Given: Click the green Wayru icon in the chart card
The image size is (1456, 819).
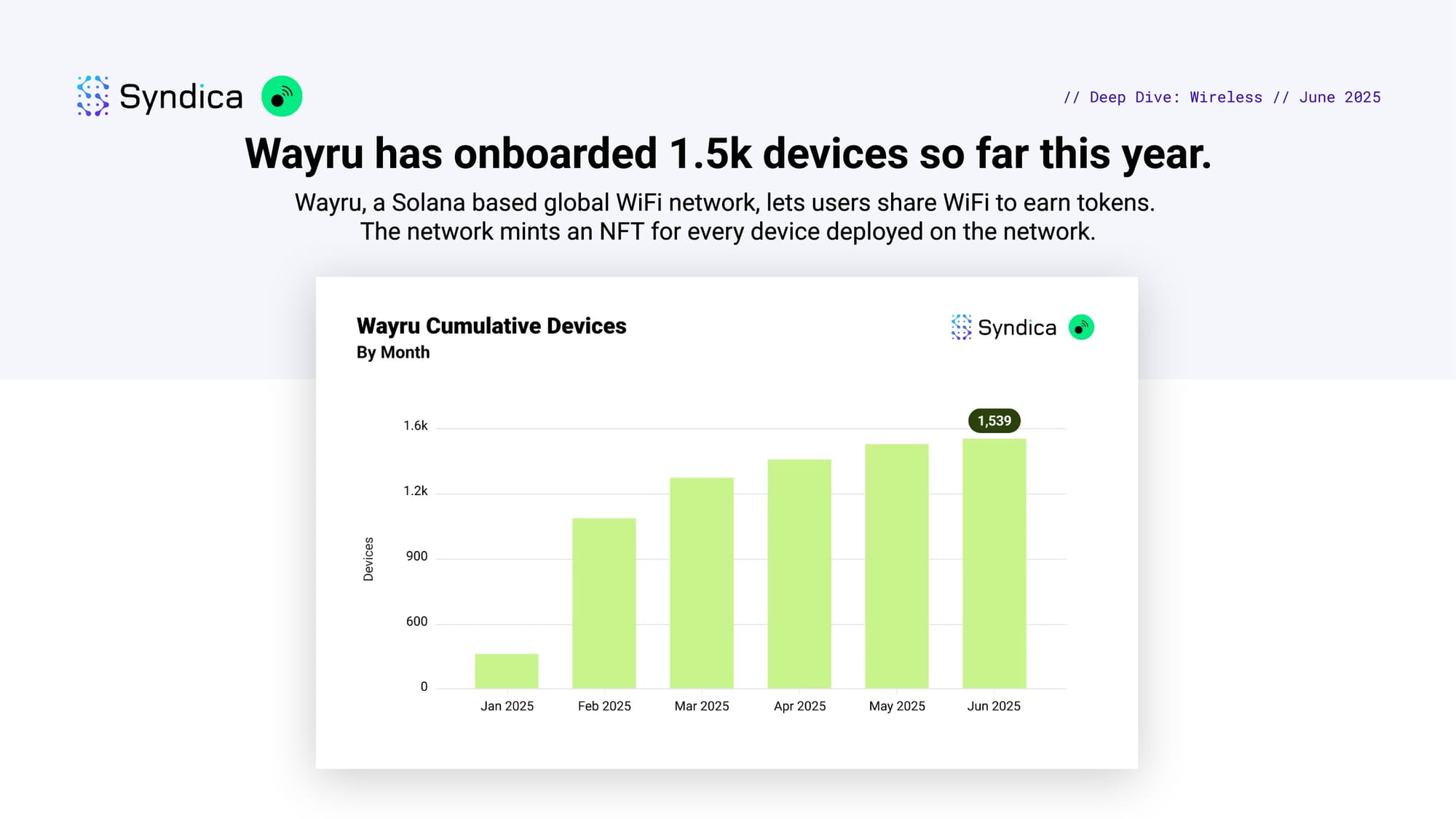Looking at the screenshot, I should (1081, 328).
